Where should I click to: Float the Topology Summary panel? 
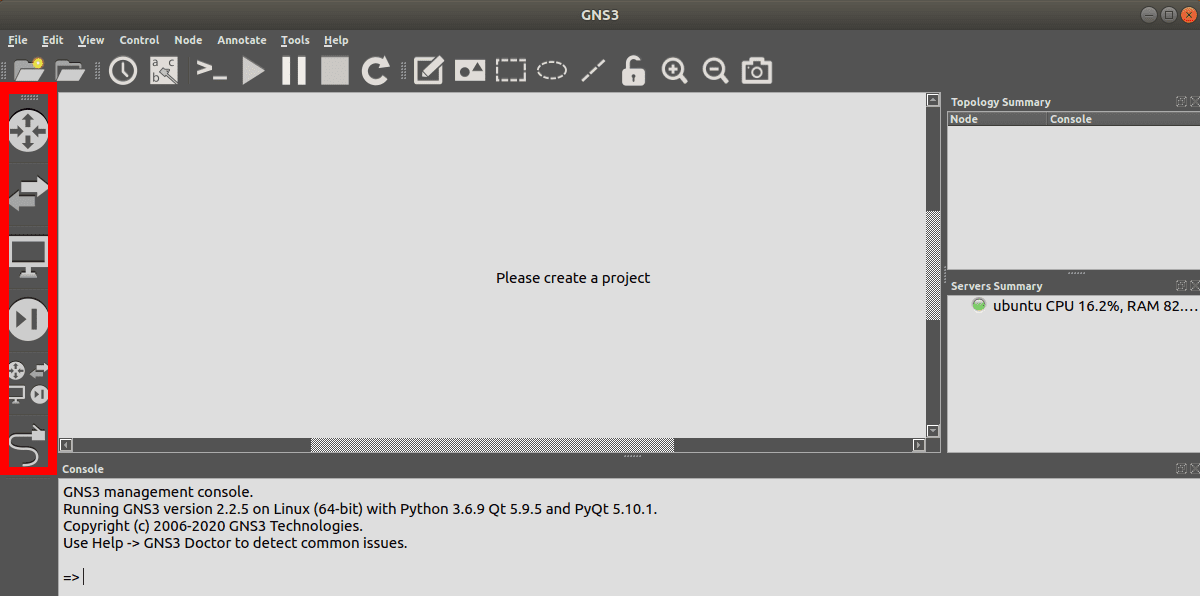pyautogui.click(x=1181, y=102)
